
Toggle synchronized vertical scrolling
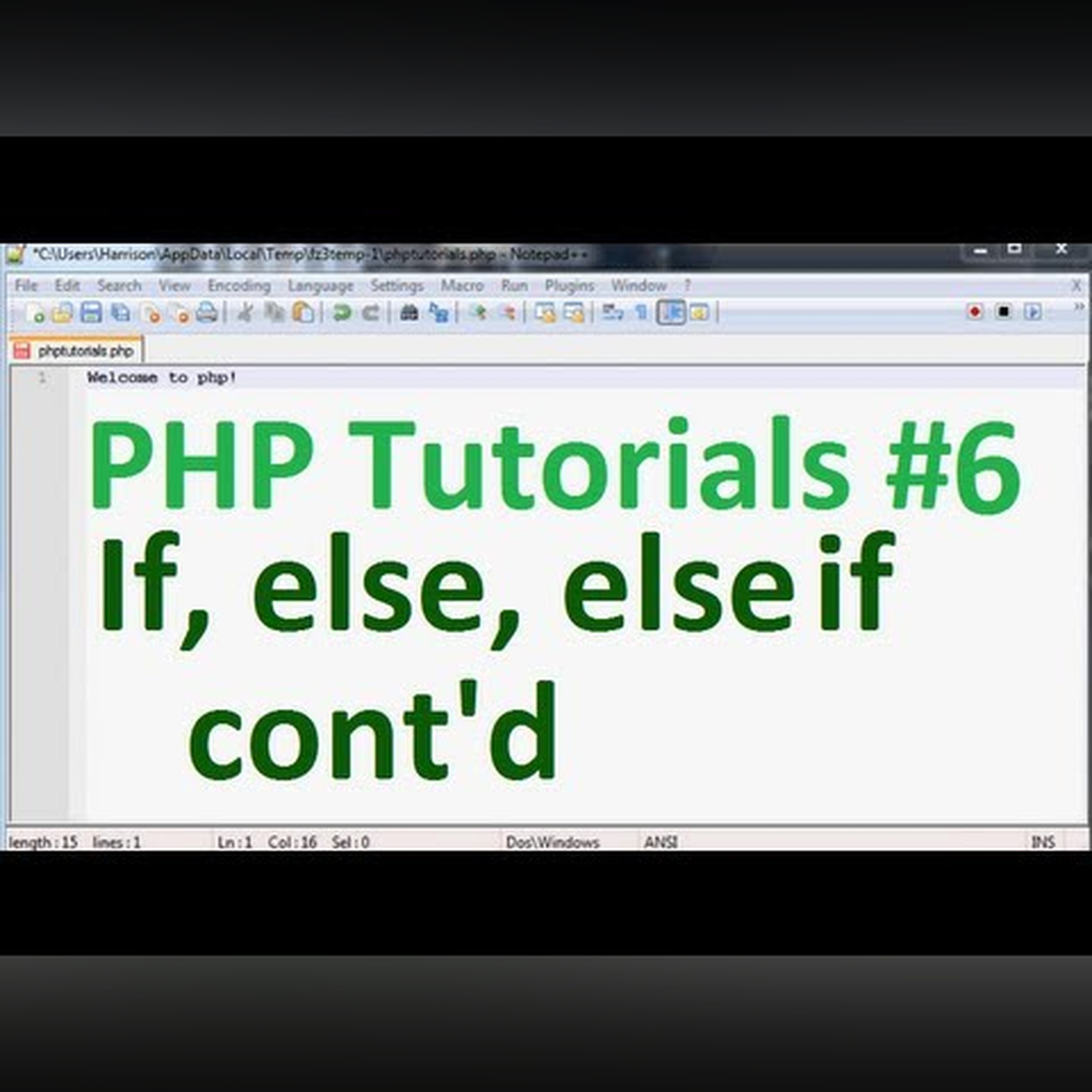[545, 313]
